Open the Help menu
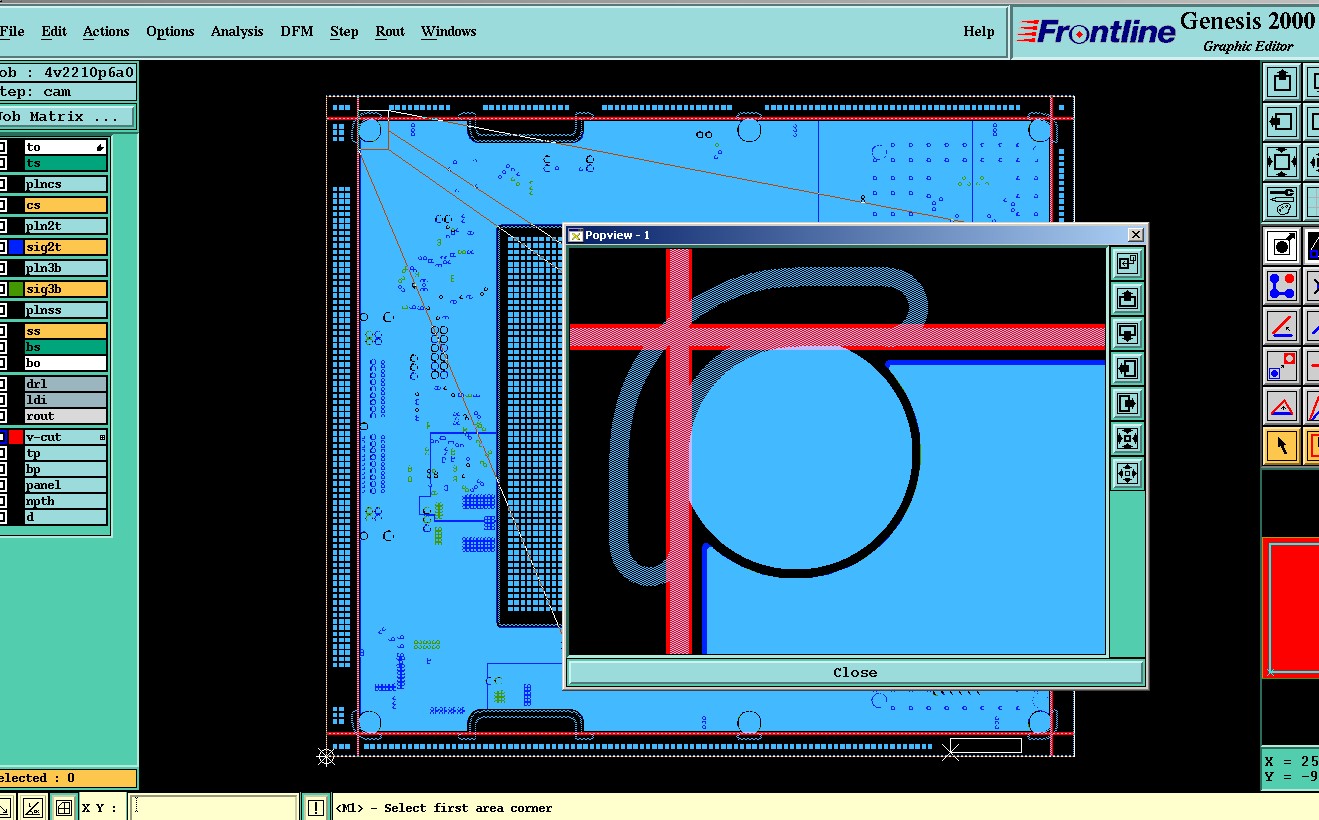Viewport: 1319px width, 820px height. coord(979,31)
